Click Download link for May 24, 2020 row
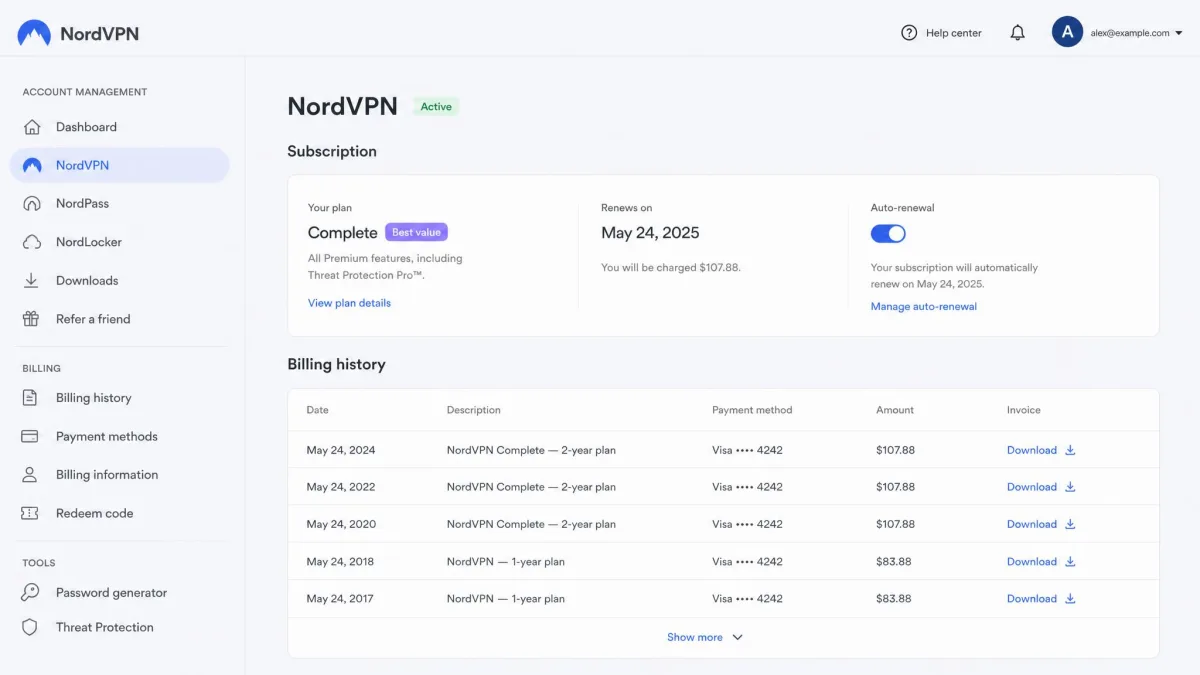 pos(1032,524)
